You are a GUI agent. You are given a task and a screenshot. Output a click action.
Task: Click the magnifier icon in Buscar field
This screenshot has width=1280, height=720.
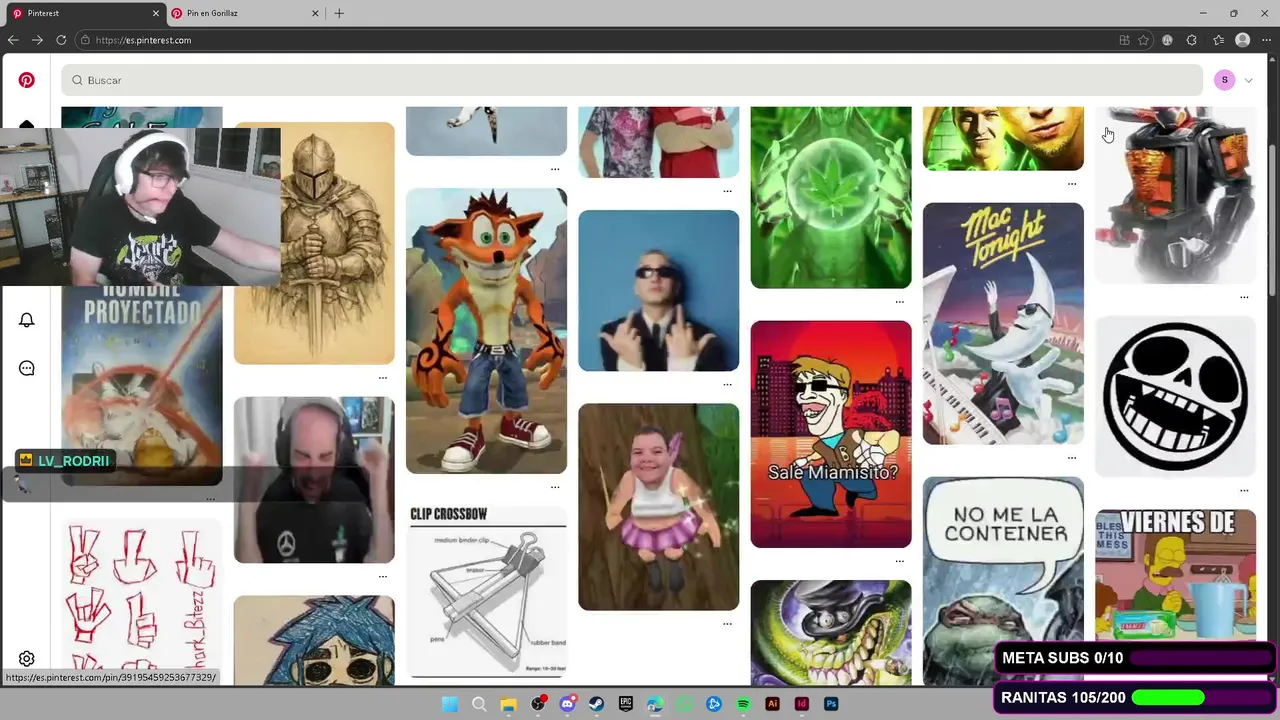(x=77, y=80)
